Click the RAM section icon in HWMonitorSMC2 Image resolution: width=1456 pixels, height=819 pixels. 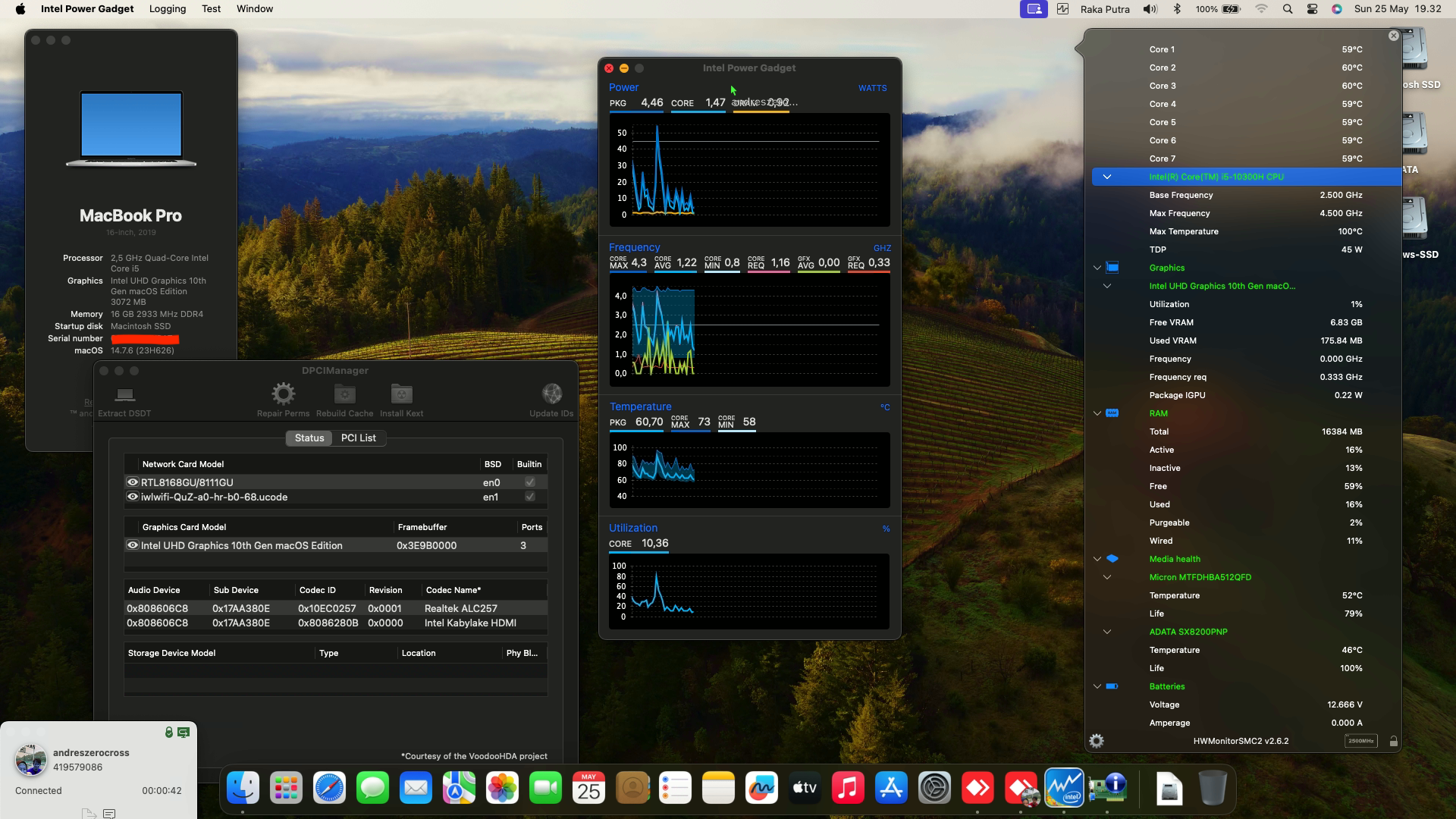click(1112, 413)
